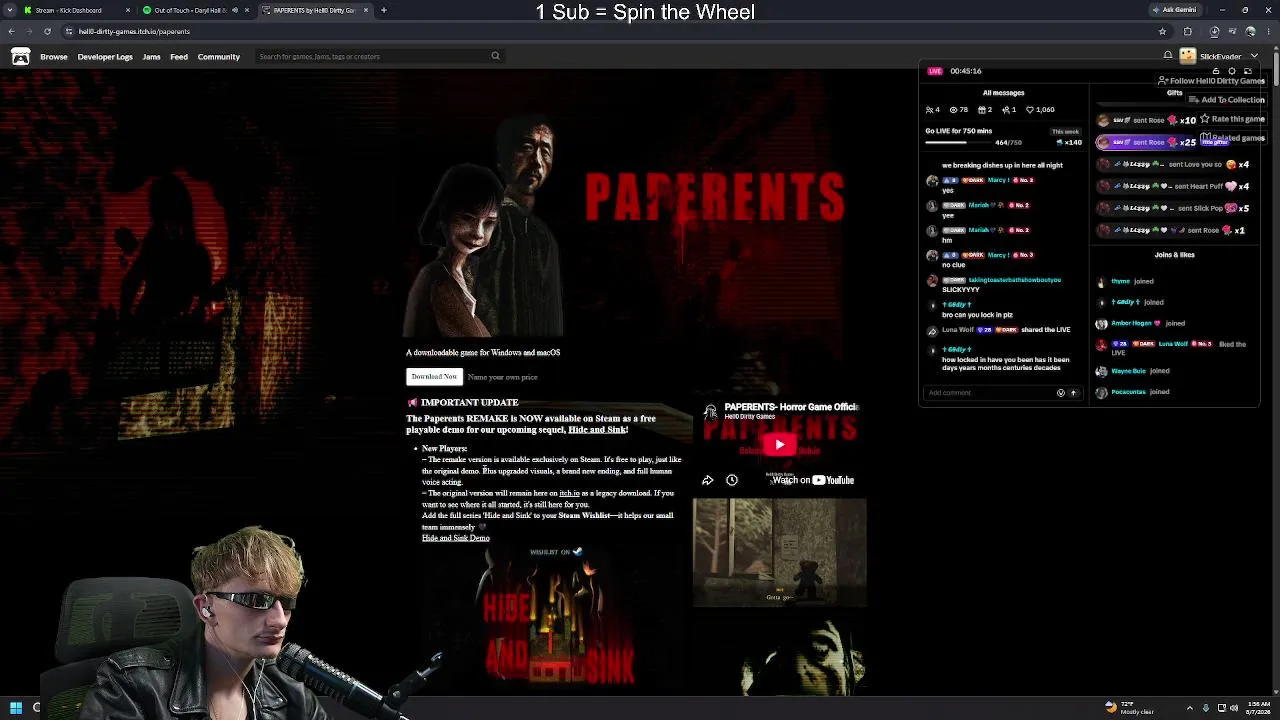Click the itch.io search field
Screen dimensions: 1280x720
pos(380,56)
